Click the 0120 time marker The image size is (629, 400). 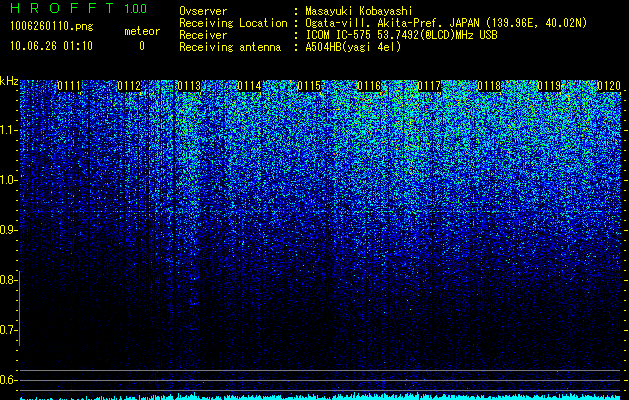point(609,86)
